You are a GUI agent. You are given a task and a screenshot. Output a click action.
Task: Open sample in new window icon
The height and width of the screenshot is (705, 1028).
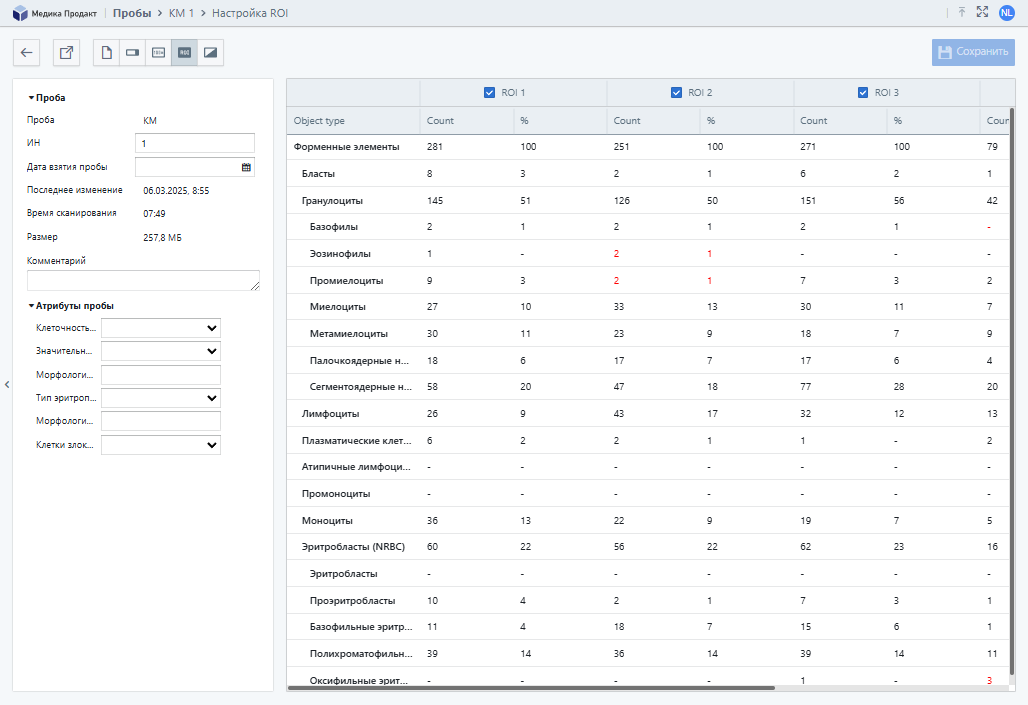click(x=66, y=52)
